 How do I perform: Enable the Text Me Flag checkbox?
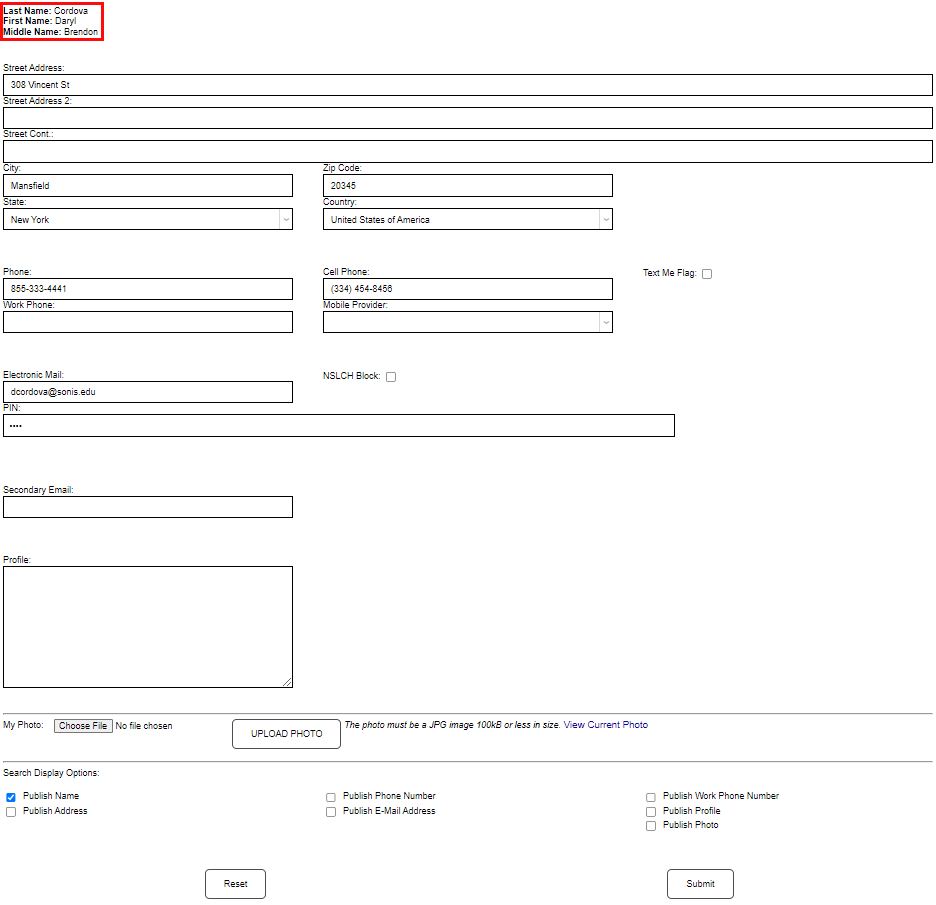point(707,272)
